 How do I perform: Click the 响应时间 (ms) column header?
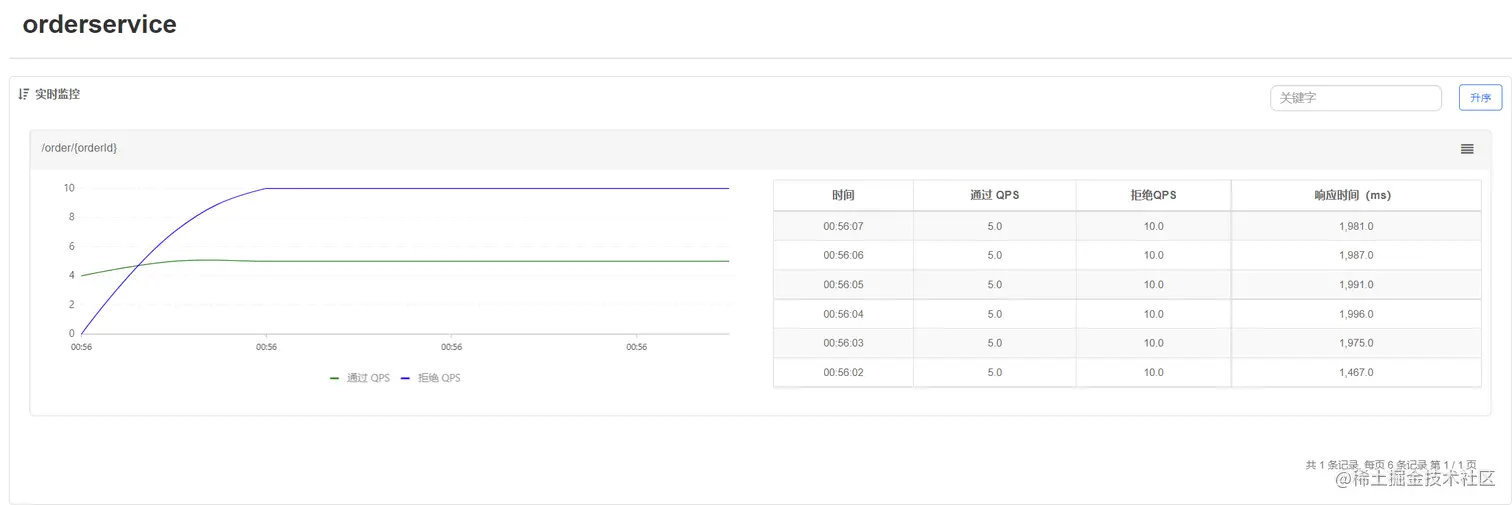pyautogui.click(x=1356, y=195)
